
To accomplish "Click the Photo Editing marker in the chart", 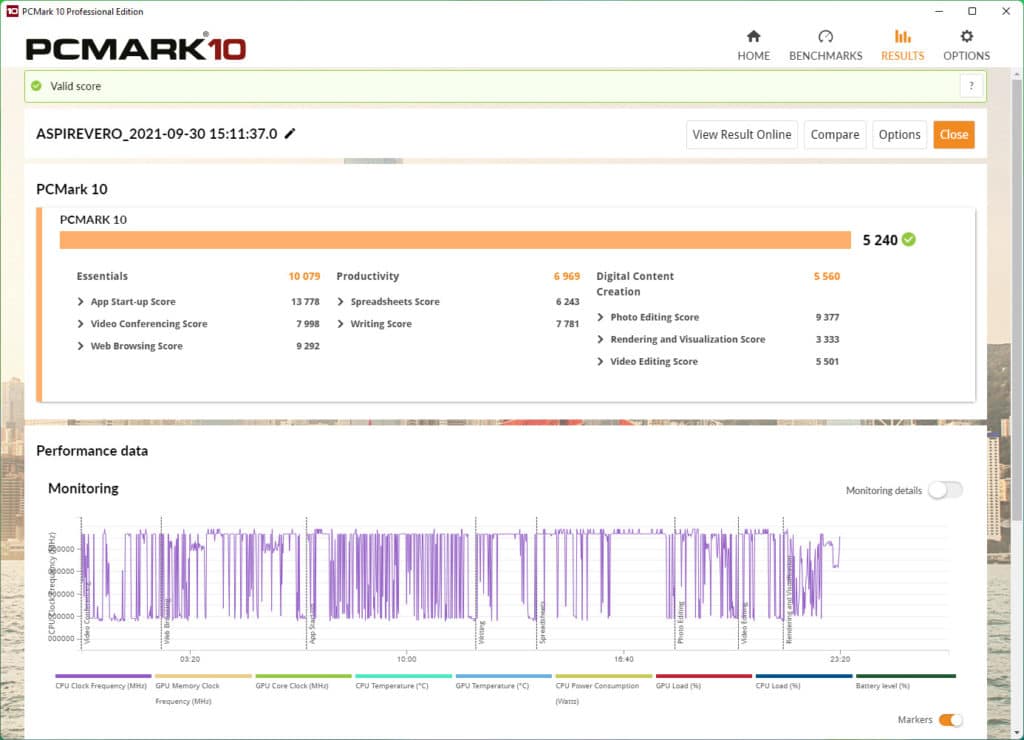I will (680, 622).
